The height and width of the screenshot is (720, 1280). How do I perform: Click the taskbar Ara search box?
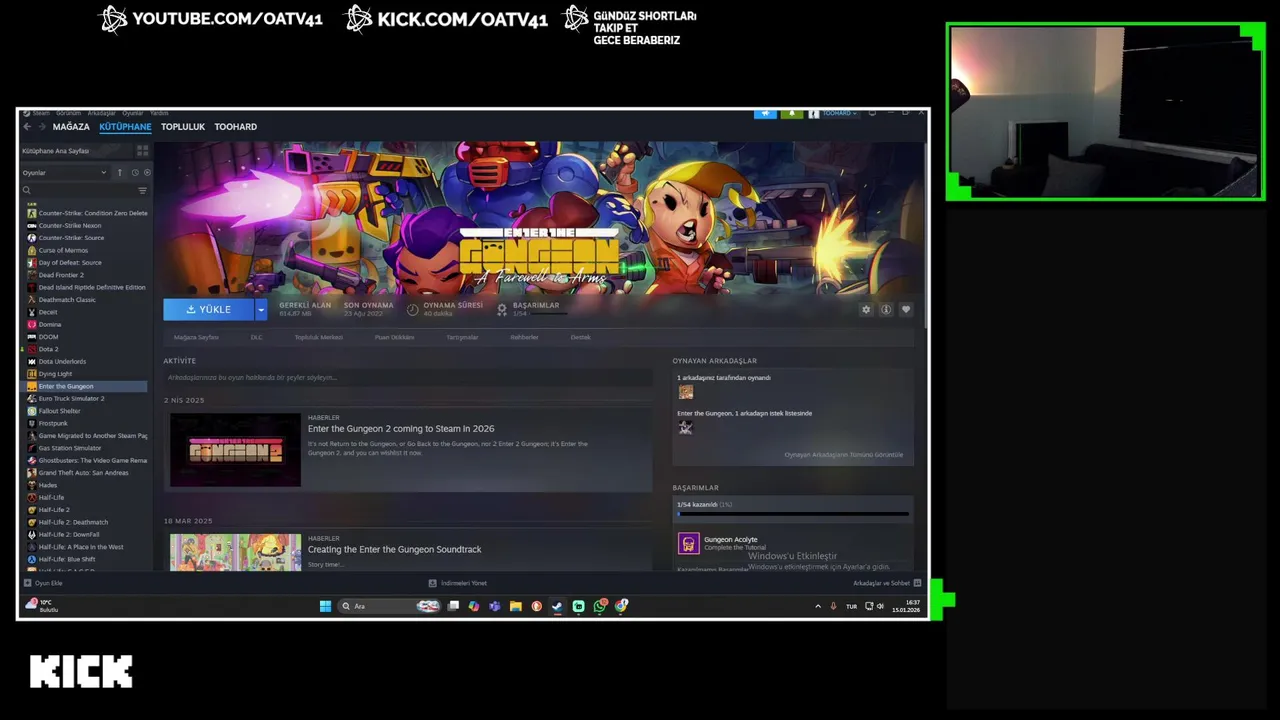(x=388, y=606)
